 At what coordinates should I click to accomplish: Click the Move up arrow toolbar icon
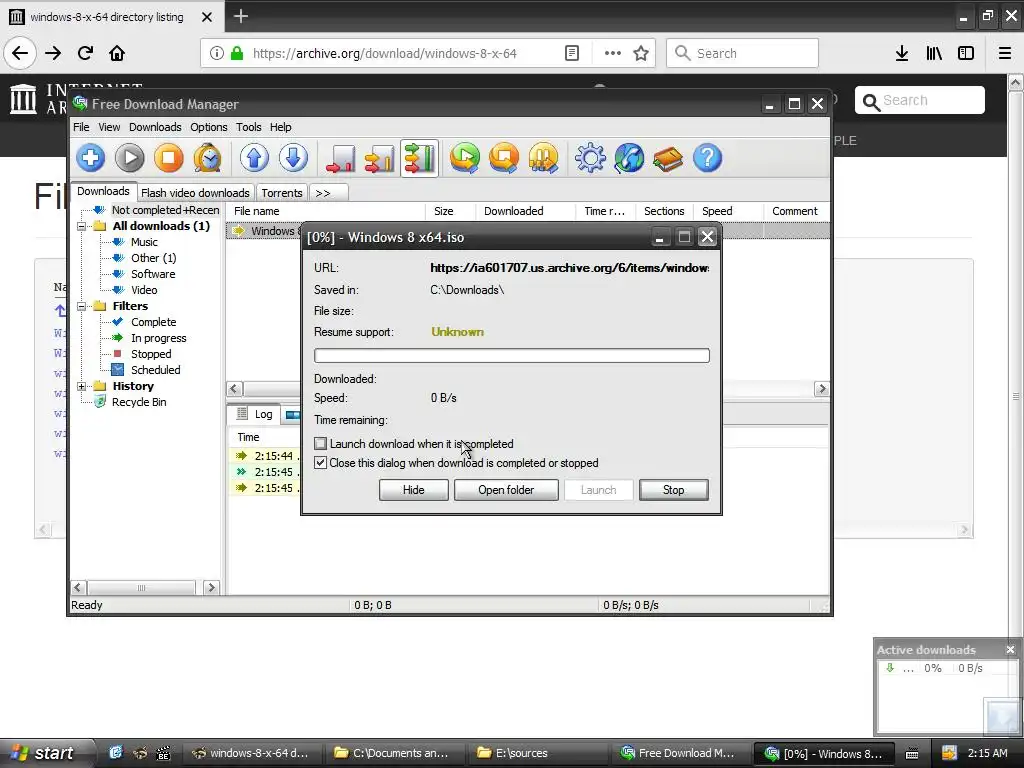coord(254,158)
